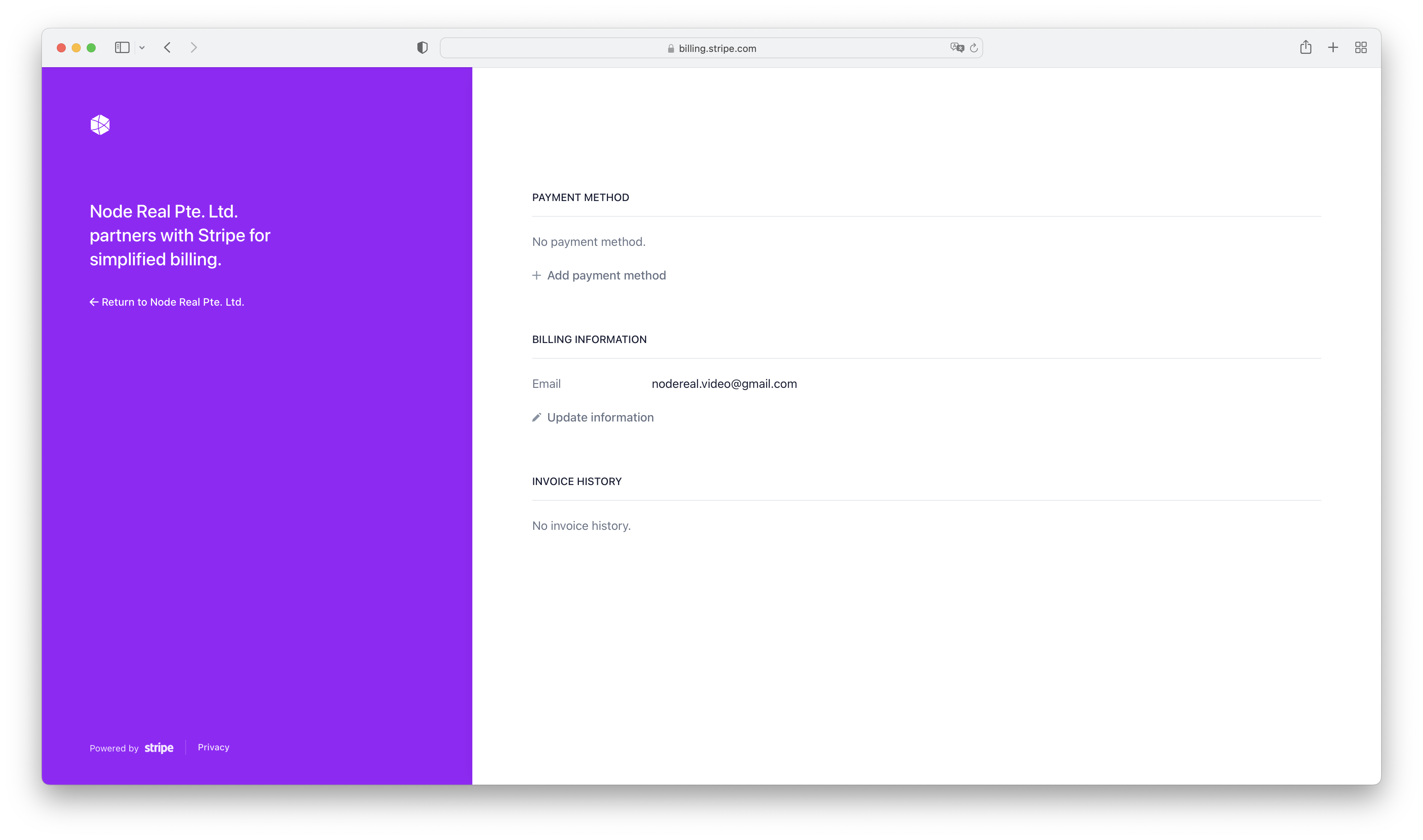Open the privacy shield report icon
The width and height of the screenshot is (1423, 840).
click(x=422, y=48)
